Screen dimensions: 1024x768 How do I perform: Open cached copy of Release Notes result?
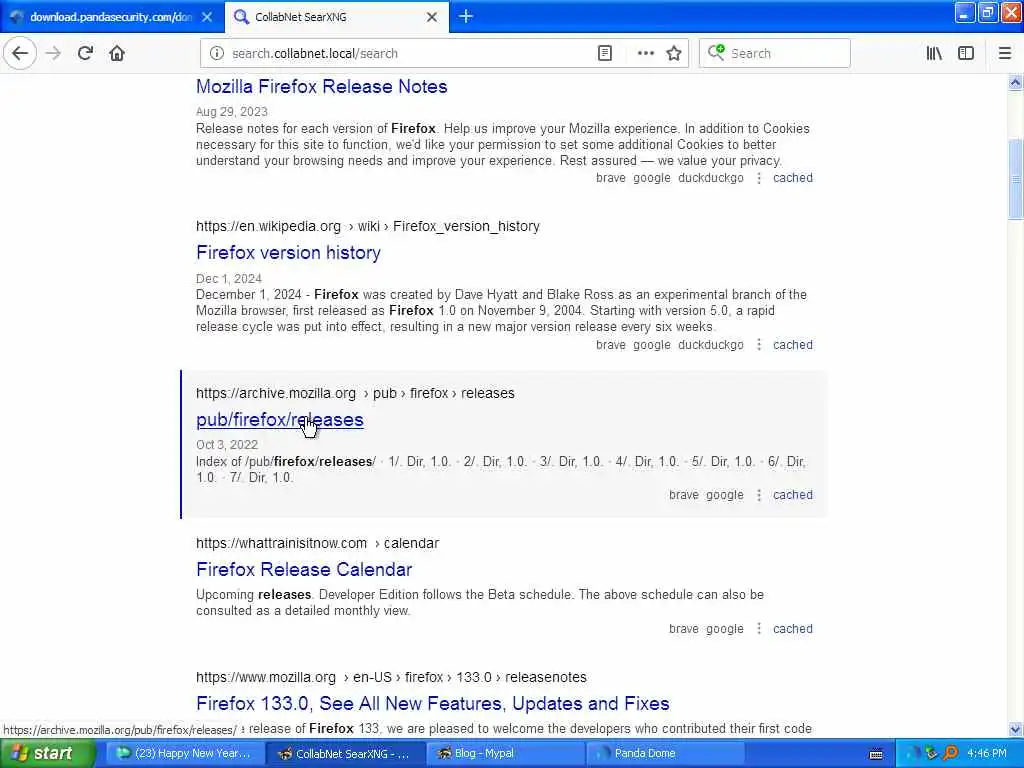click(793, 178)
